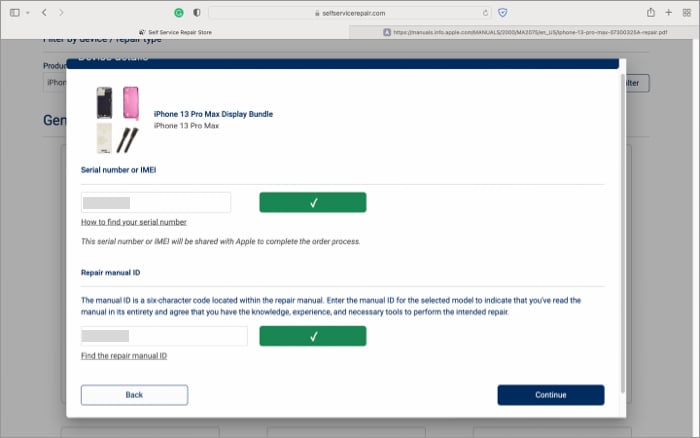Switch to the iPhone 13 Pro Max repair PDF tab

pyautogui.click(x=525, y=32)
